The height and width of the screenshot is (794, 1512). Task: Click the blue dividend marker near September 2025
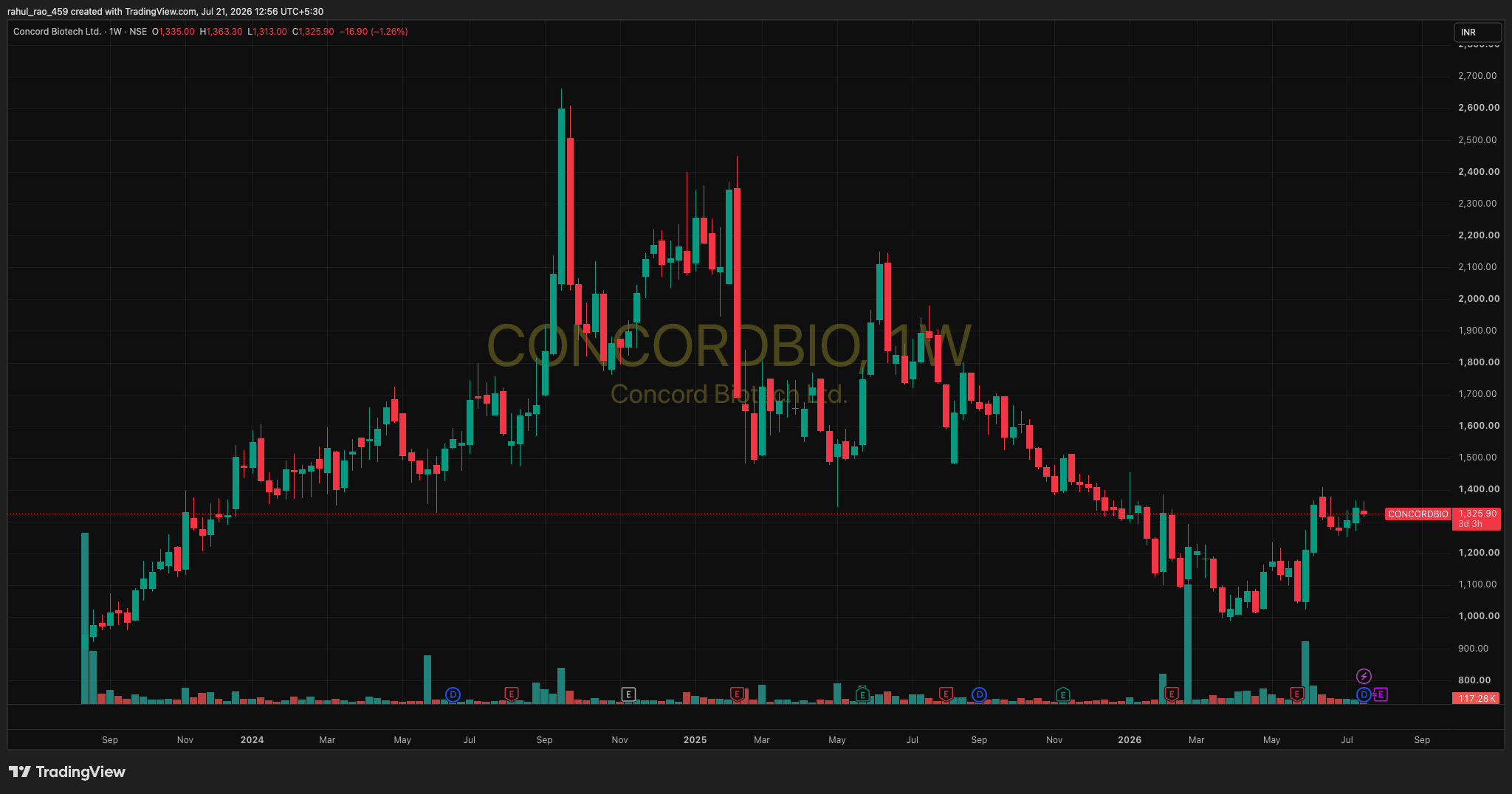979,694
